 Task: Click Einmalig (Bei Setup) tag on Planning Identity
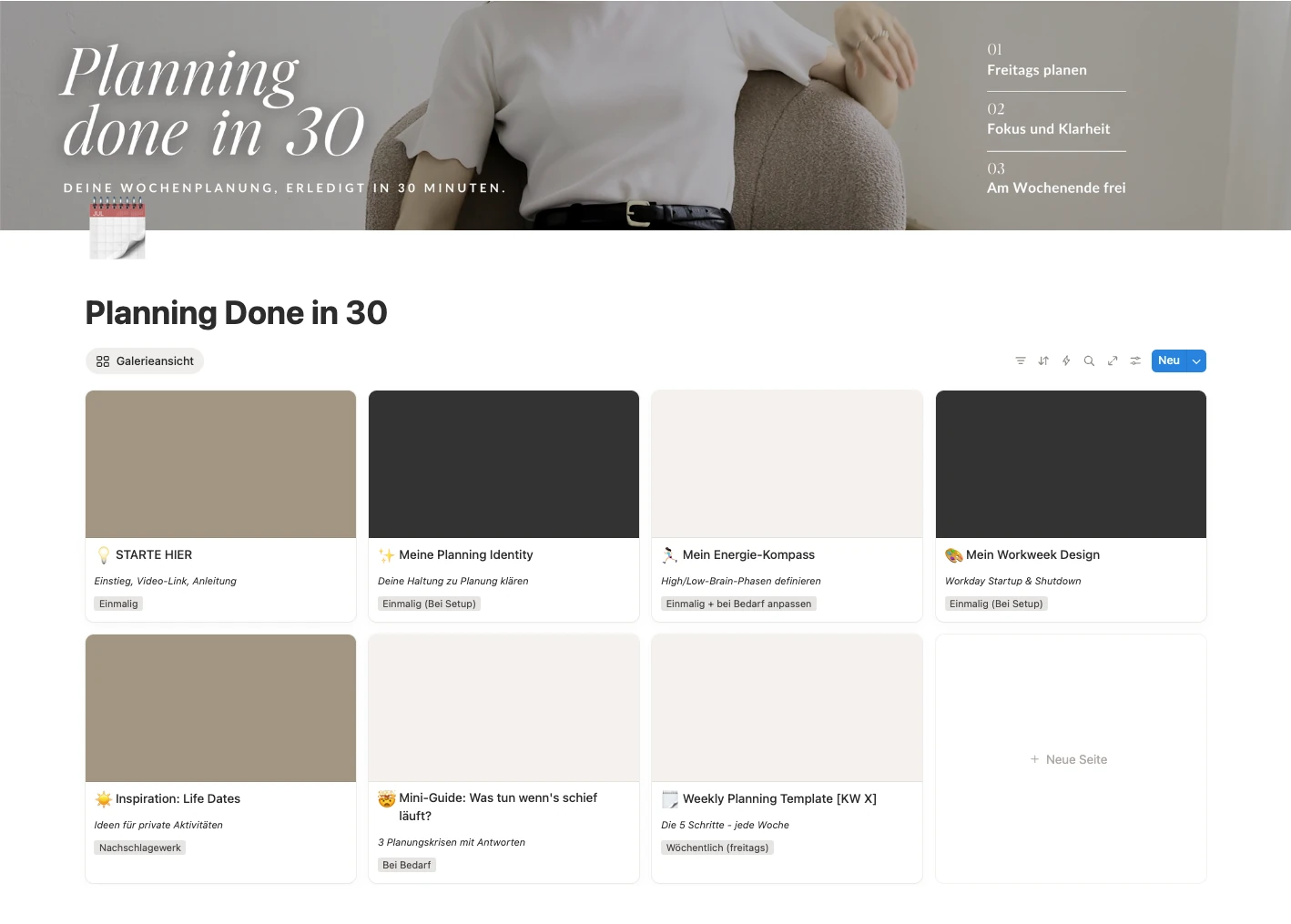pyautogui.click(x=429, y=604)
